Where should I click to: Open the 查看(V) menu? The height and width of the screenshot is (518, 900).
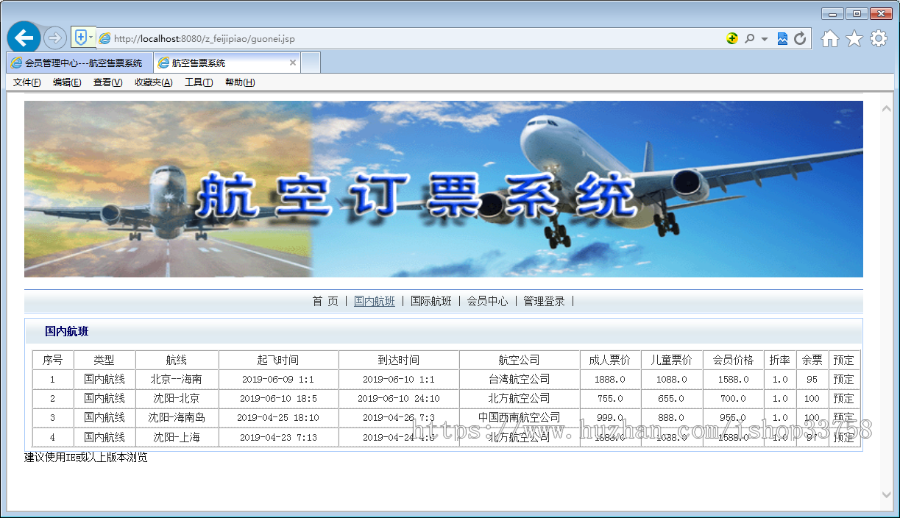108,82
